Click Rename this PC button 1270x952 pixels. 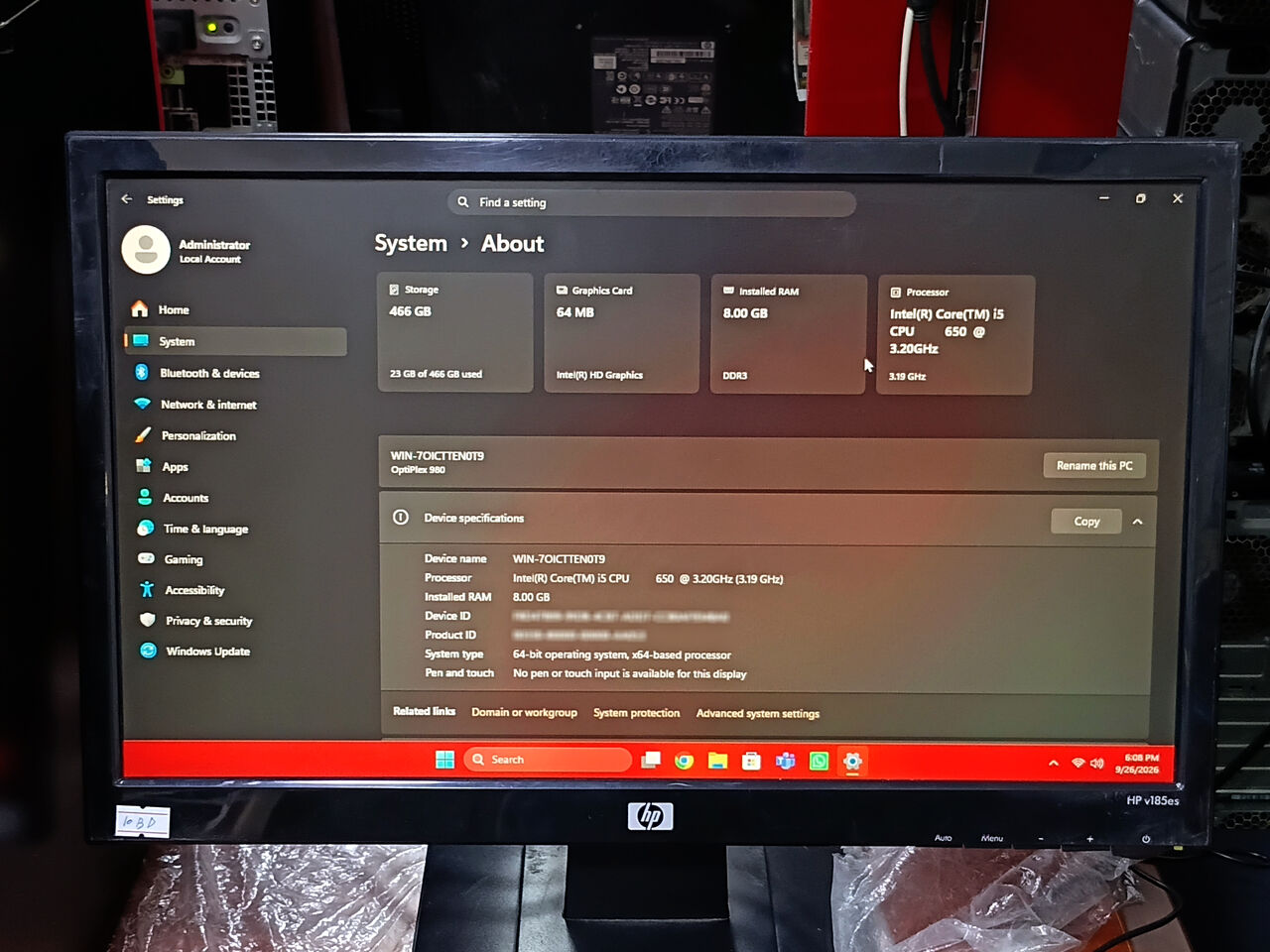1094,465
